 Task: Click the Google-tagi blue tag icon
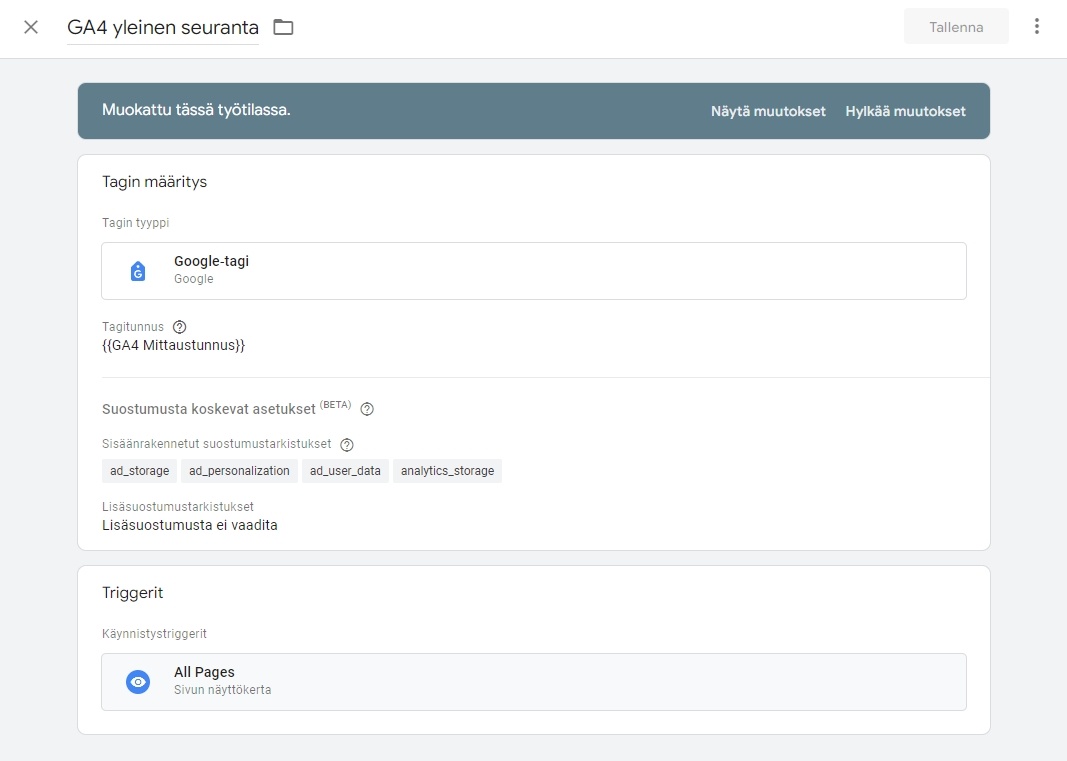[x=138, y=271]
